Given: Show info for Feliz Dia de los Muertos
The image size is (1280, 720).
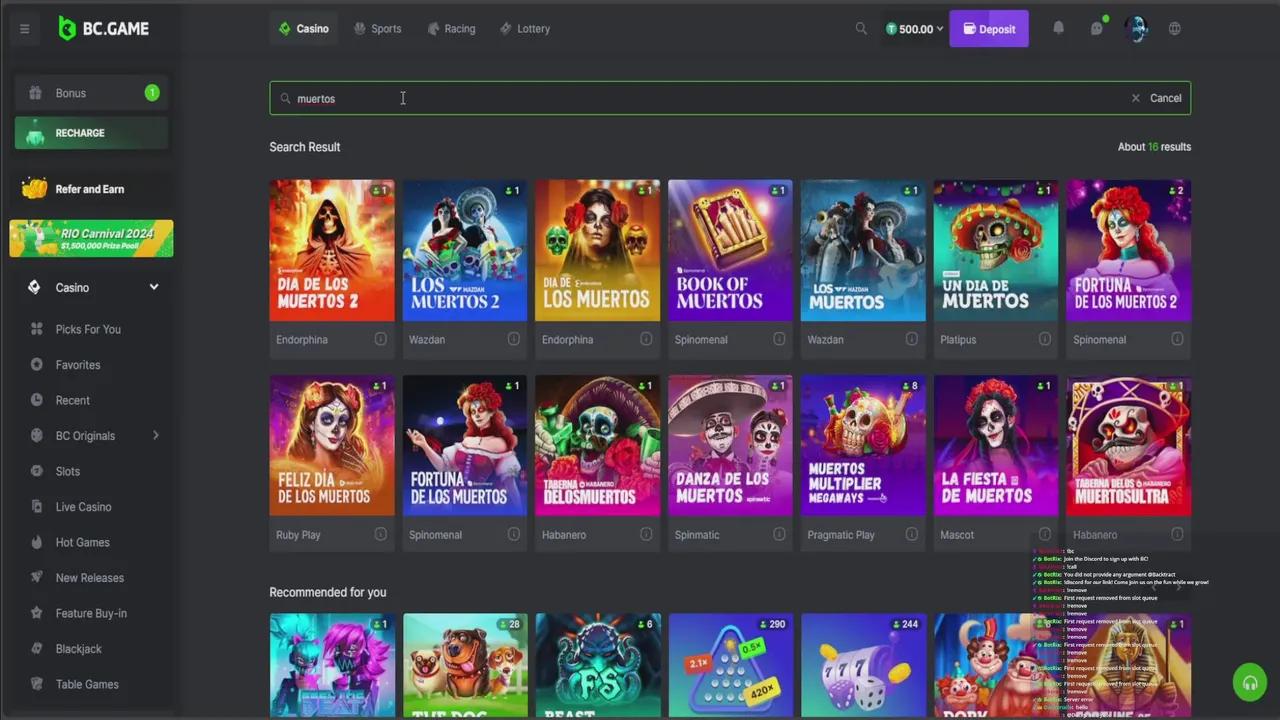Looking at the screenshot, I should [380, 534].
